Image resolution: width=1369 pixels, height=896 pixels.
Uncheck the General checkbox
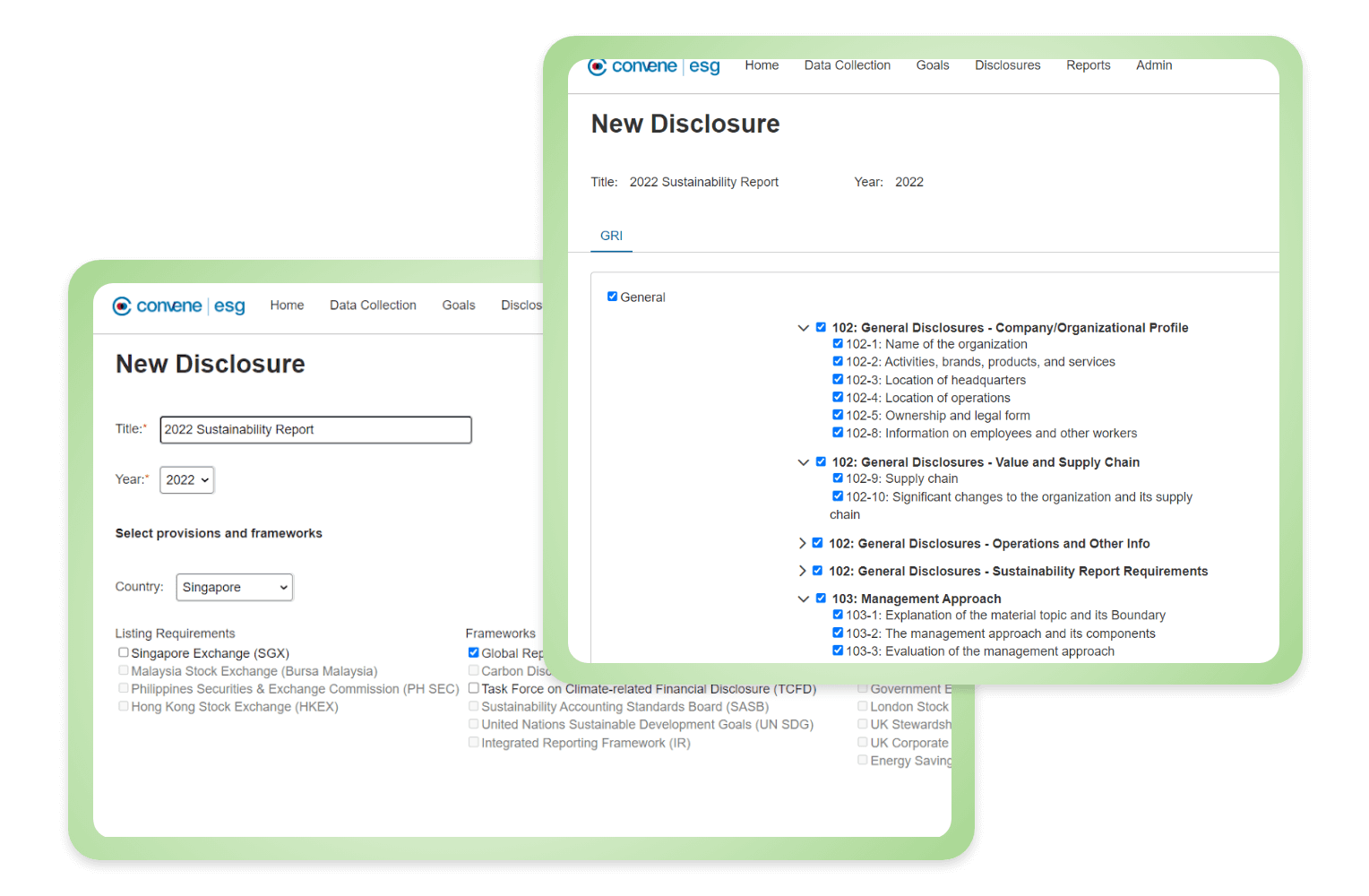(613, 297)
